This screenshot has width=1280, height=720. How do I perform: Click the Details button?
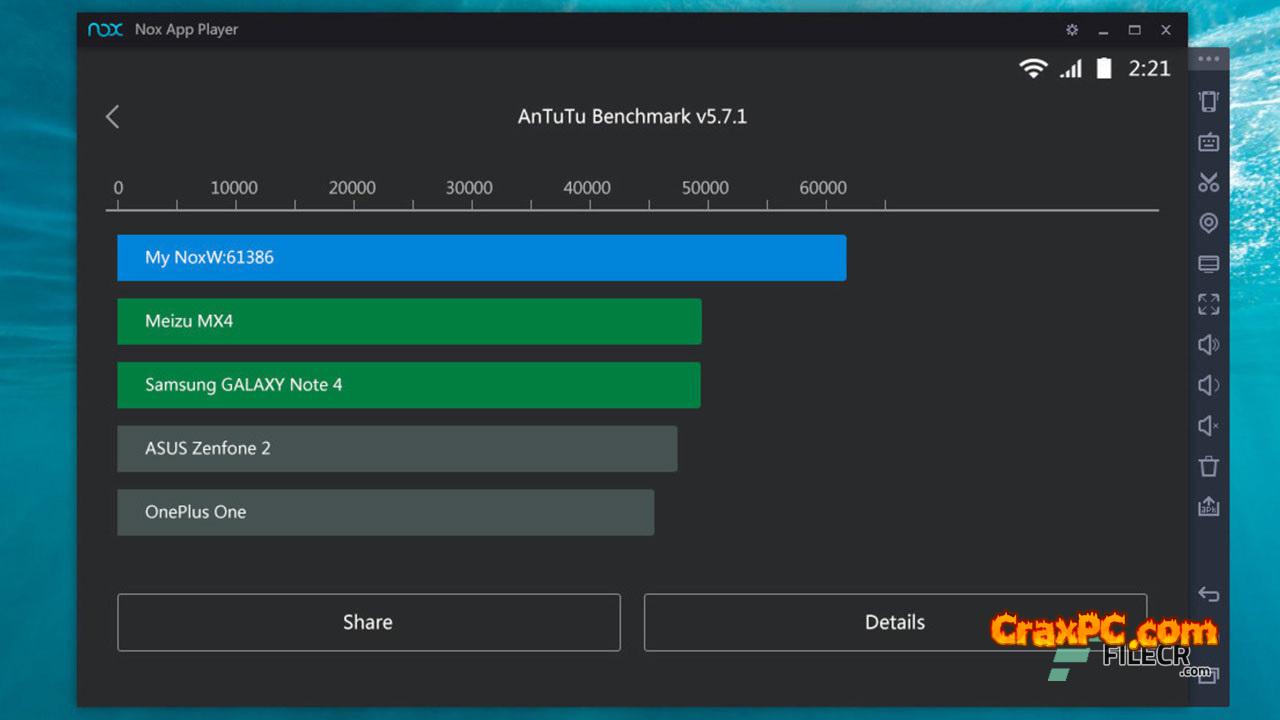coord(894,622)
